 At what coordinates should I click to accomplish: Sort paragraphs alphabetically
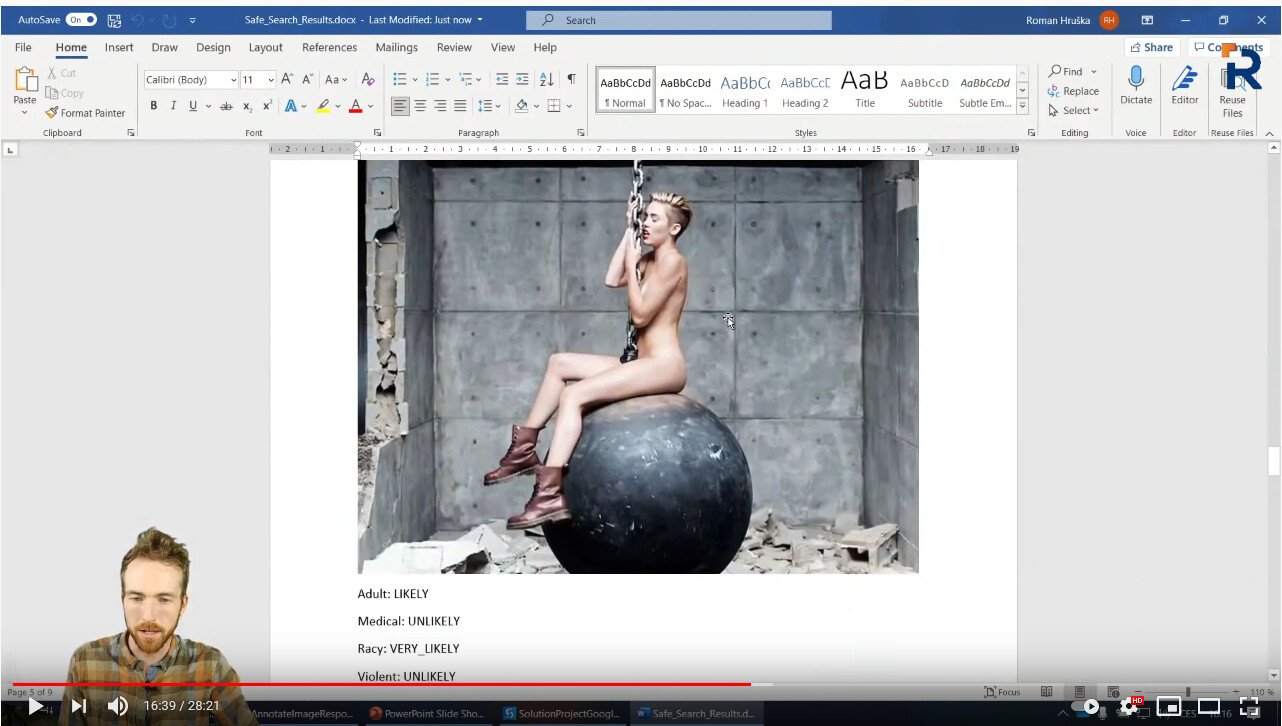[x=546, y=79]
